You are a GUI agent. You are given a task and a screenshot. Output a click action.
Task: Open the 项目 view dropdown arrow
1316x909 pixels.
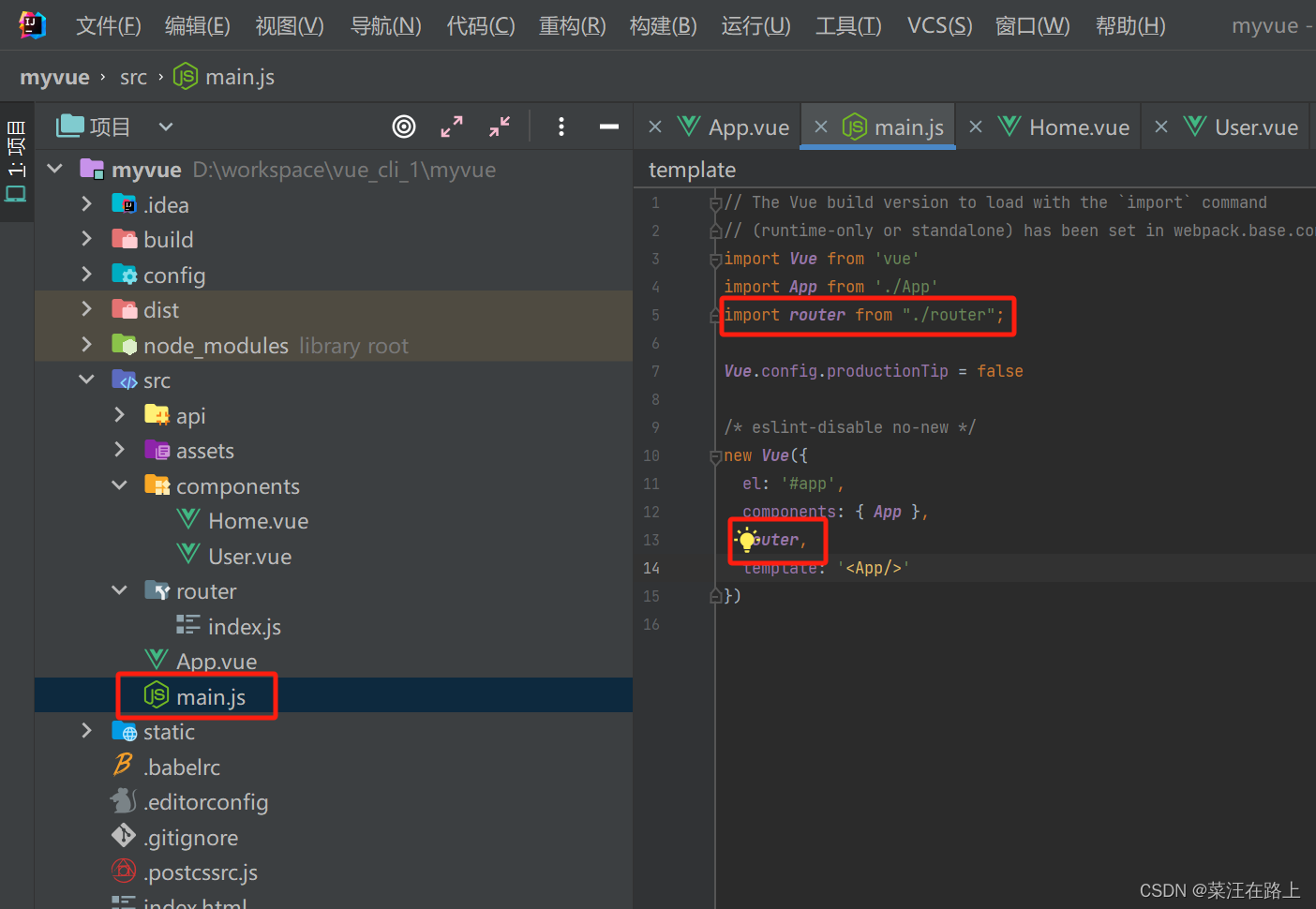165,126
